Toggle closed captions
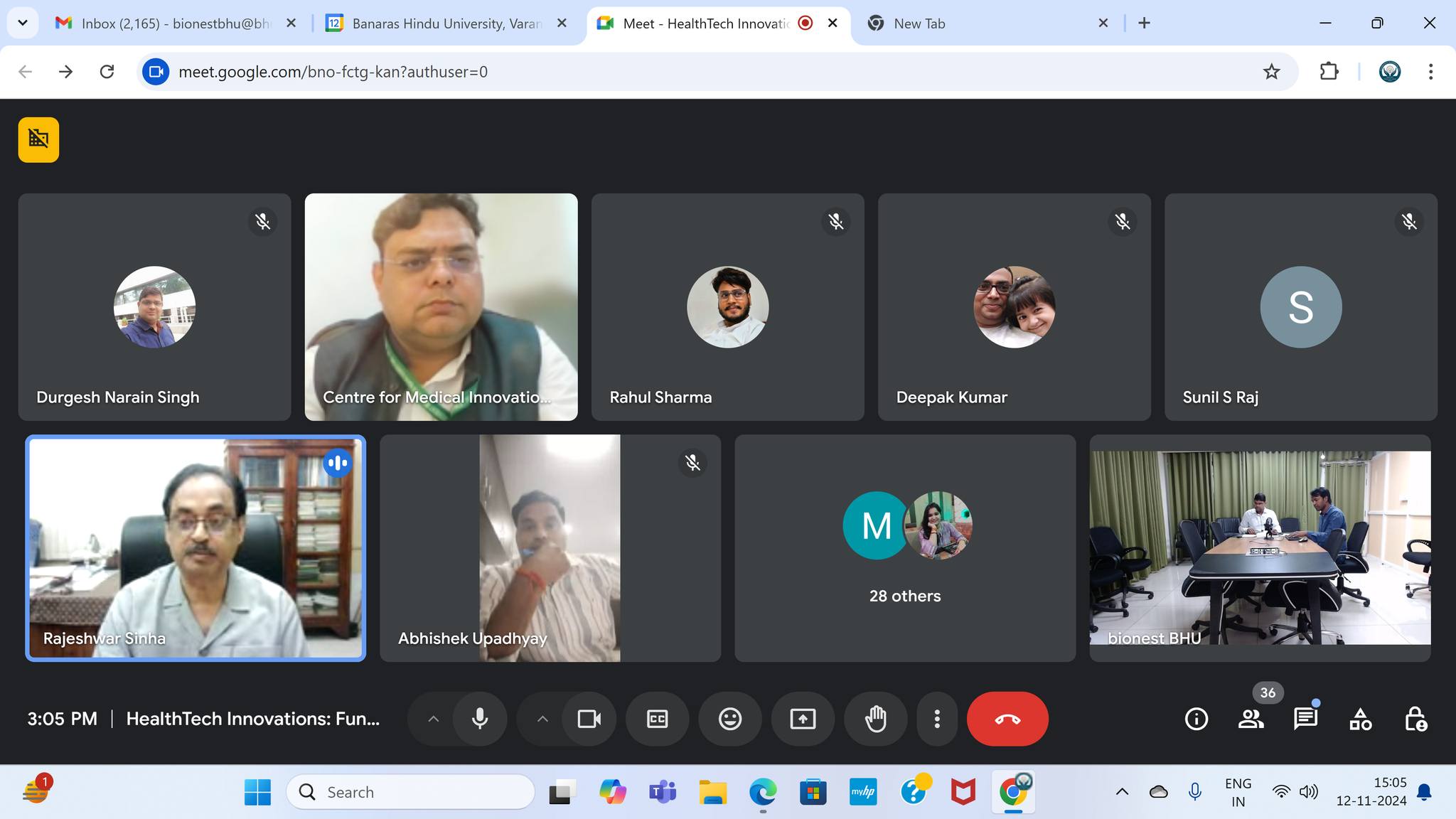This screenshot has height=819, width=1456. point(657,719)
